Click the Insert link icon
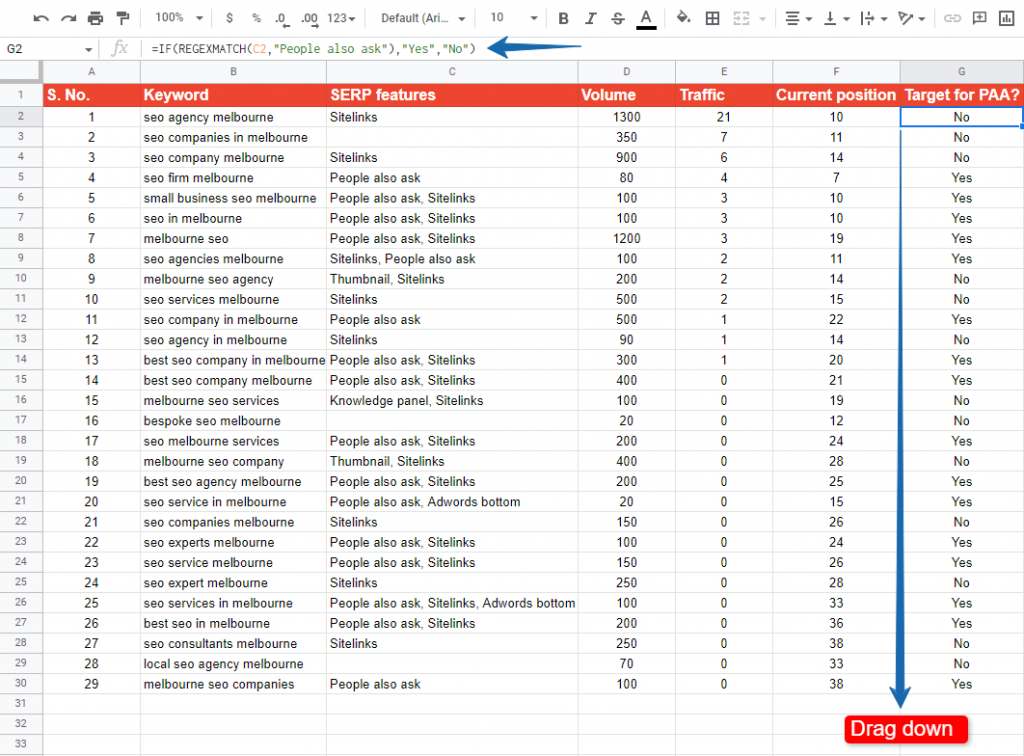Image resolution: width=1024 pixels, height=756 pixels. (952, 18)
